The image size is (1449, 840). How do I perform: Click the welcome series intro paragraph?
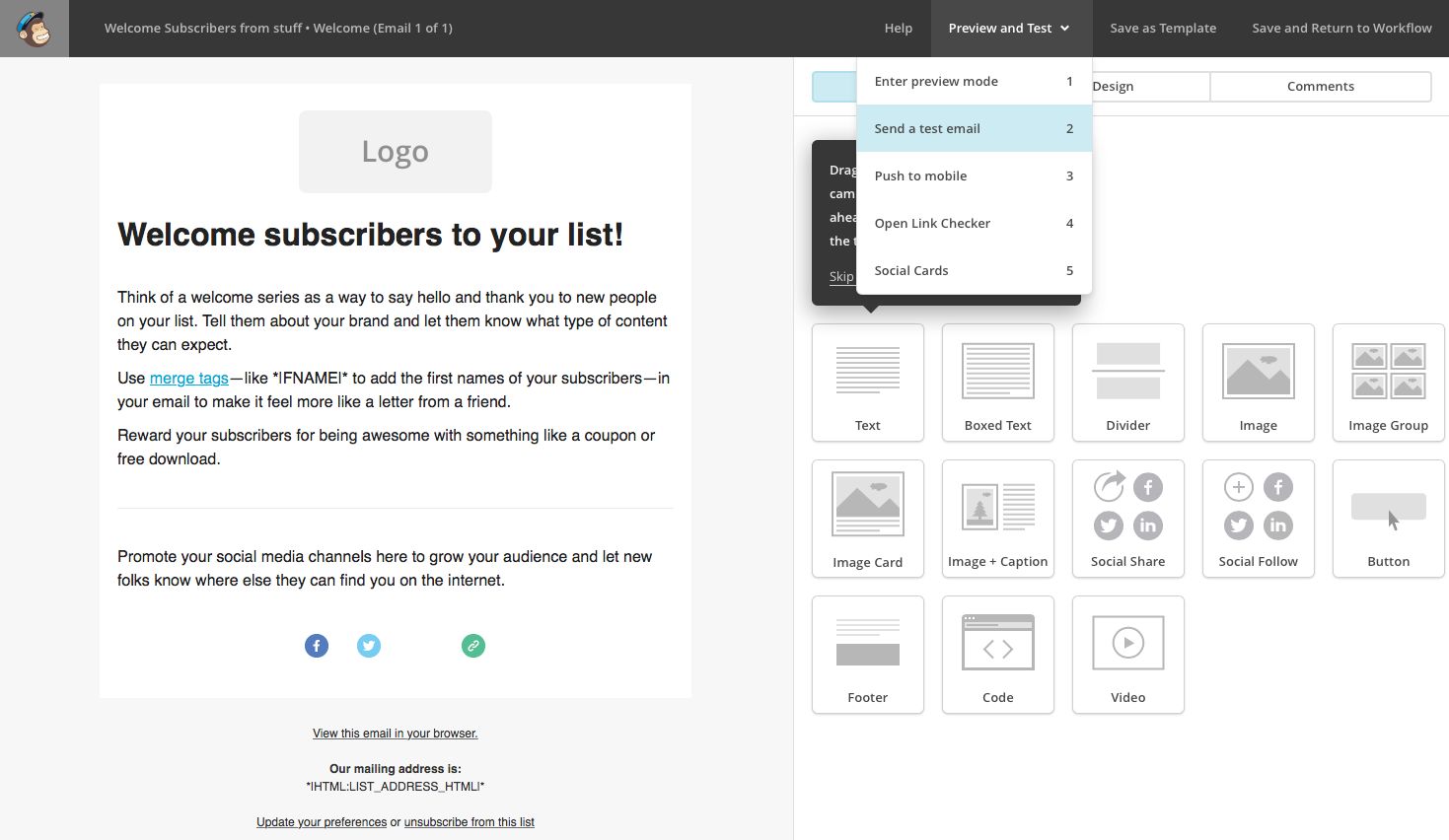[x=394, y=321]
